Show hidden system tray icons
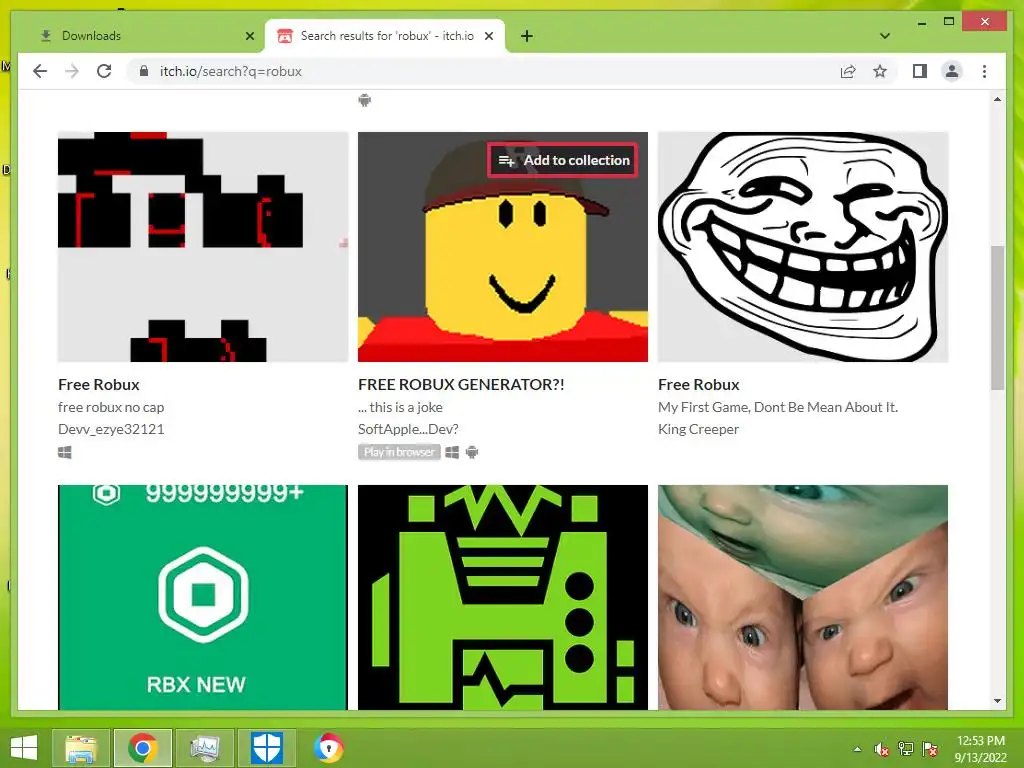This screenshot has width=1024, height=768. [857, 749]
